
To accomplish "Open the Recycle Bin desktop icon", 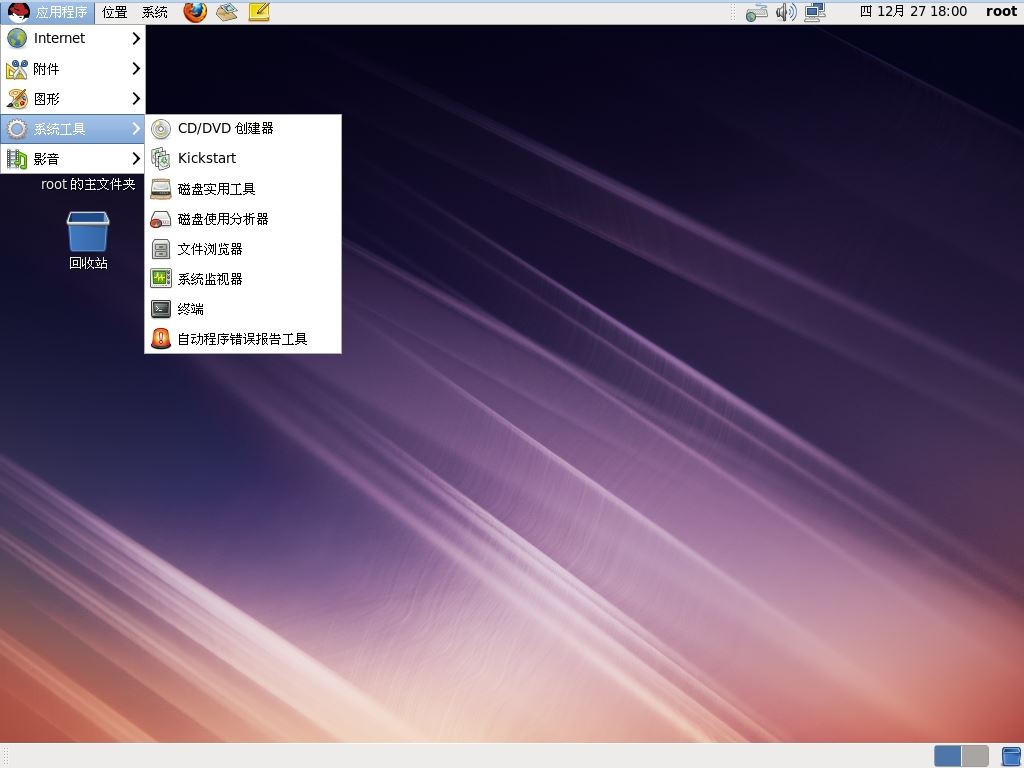I will [88, 231].
